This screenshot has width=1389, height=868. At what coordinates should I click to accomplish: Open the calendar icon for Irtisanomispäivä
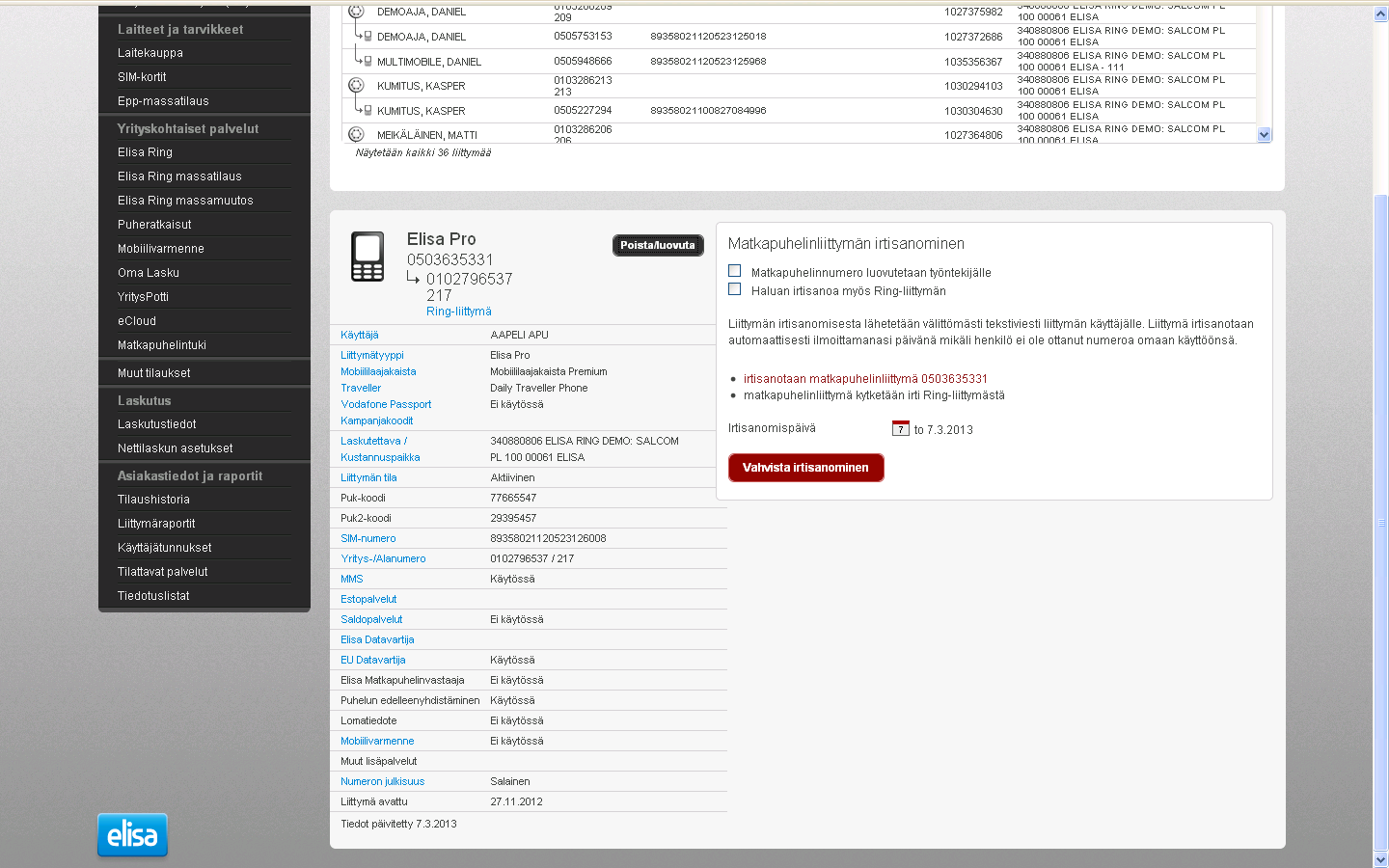tap(901, 428)
